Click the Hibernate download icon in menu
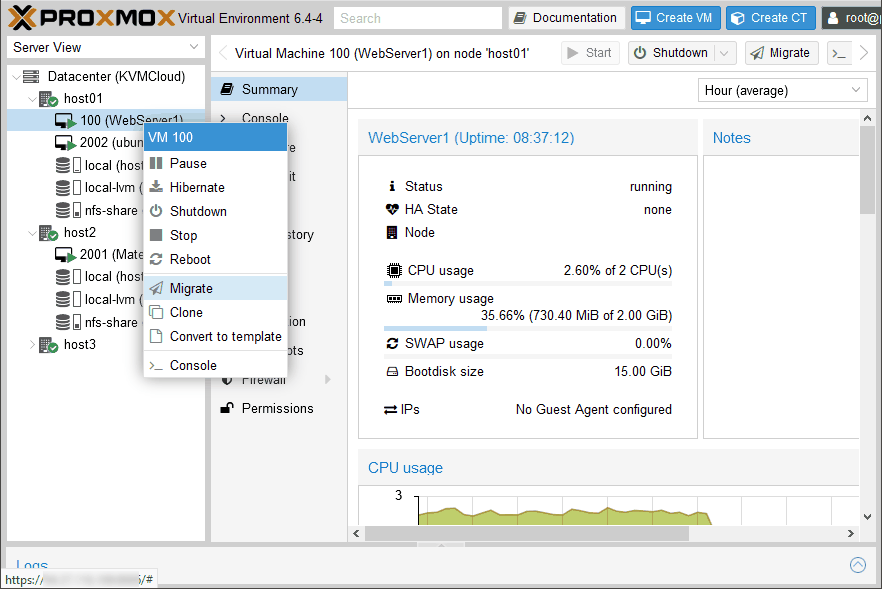882x589 pixels. (156, 187)
